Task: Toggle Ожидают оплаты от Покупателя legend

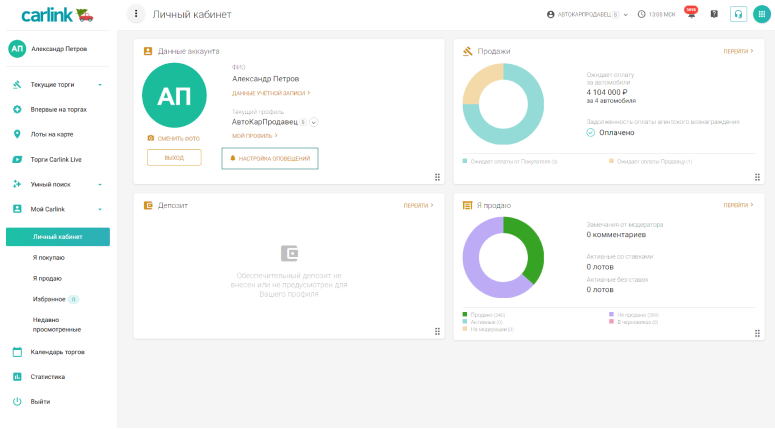Action: point(510,161)
